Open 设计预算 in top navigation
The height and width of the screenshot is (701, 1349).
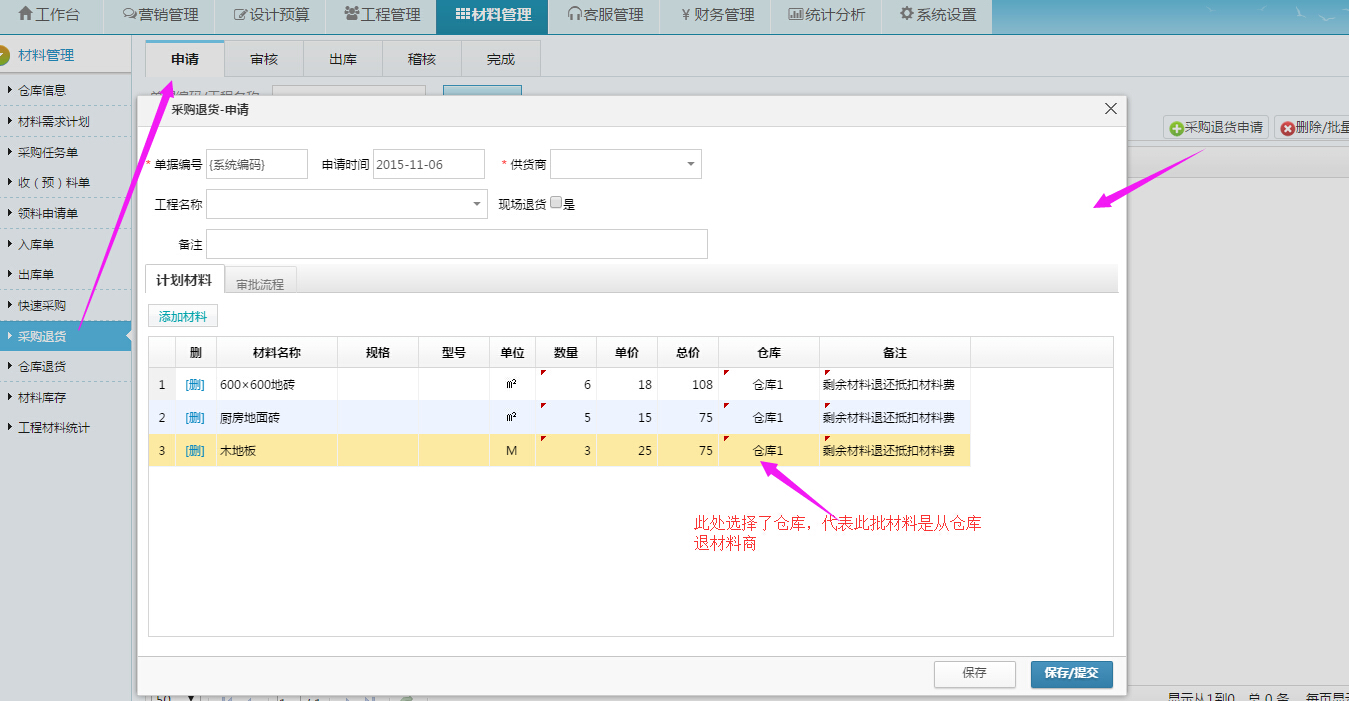pos(272,15)
